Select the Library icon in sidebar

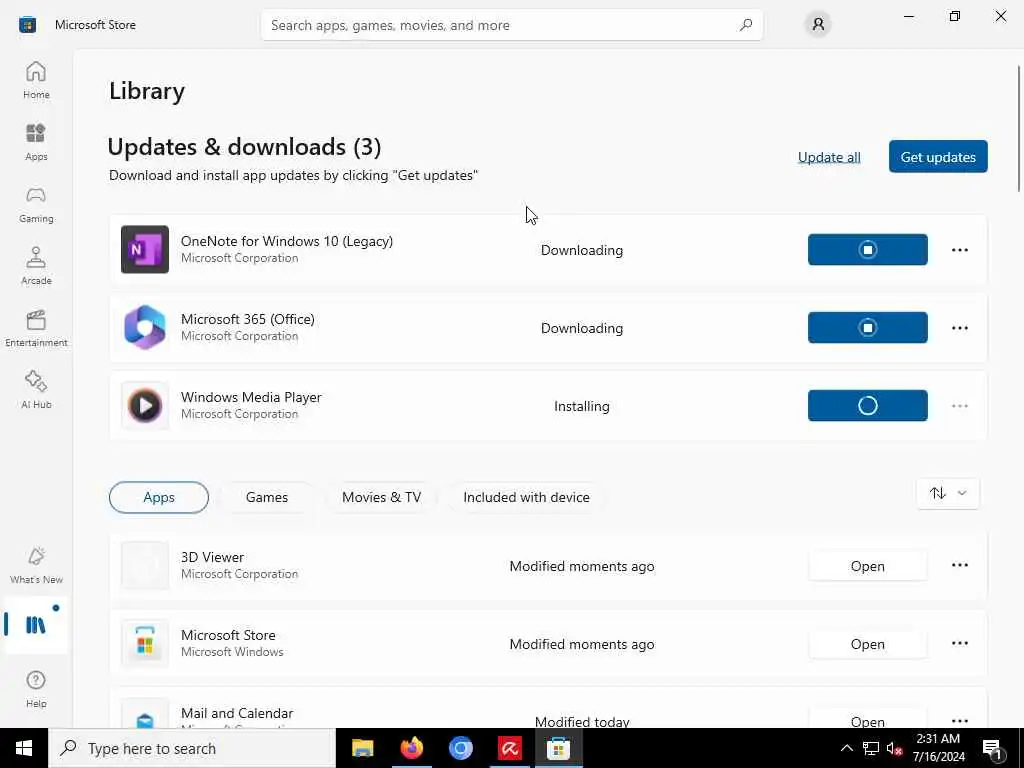(x=36, y=625)
